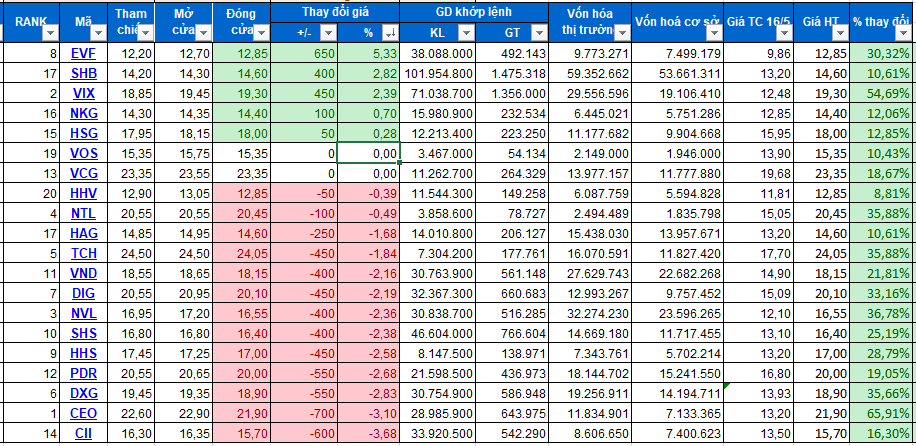Open the NKG stock ticker link
The width and height of the screenshot is (916, 446).
tap(84, 113)
